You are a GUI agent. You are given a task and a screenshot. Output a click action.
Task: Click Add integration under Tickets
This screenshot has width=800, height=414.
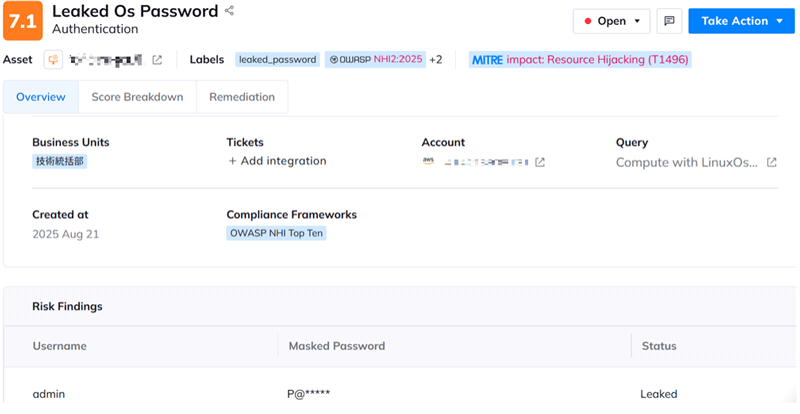point(276,161)
